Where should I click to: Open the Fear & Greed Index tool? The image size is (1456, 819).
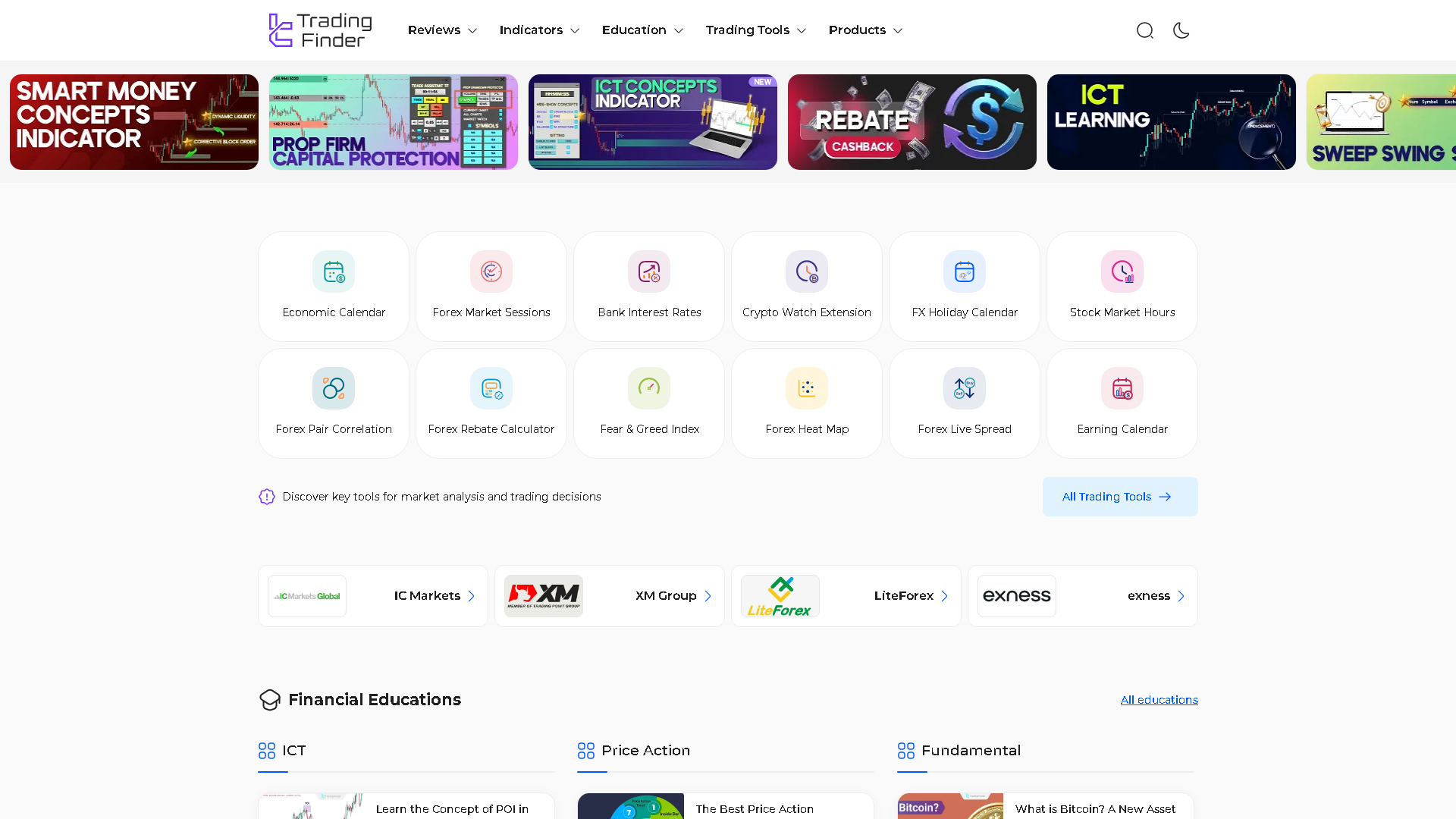[x=648, y=403]
